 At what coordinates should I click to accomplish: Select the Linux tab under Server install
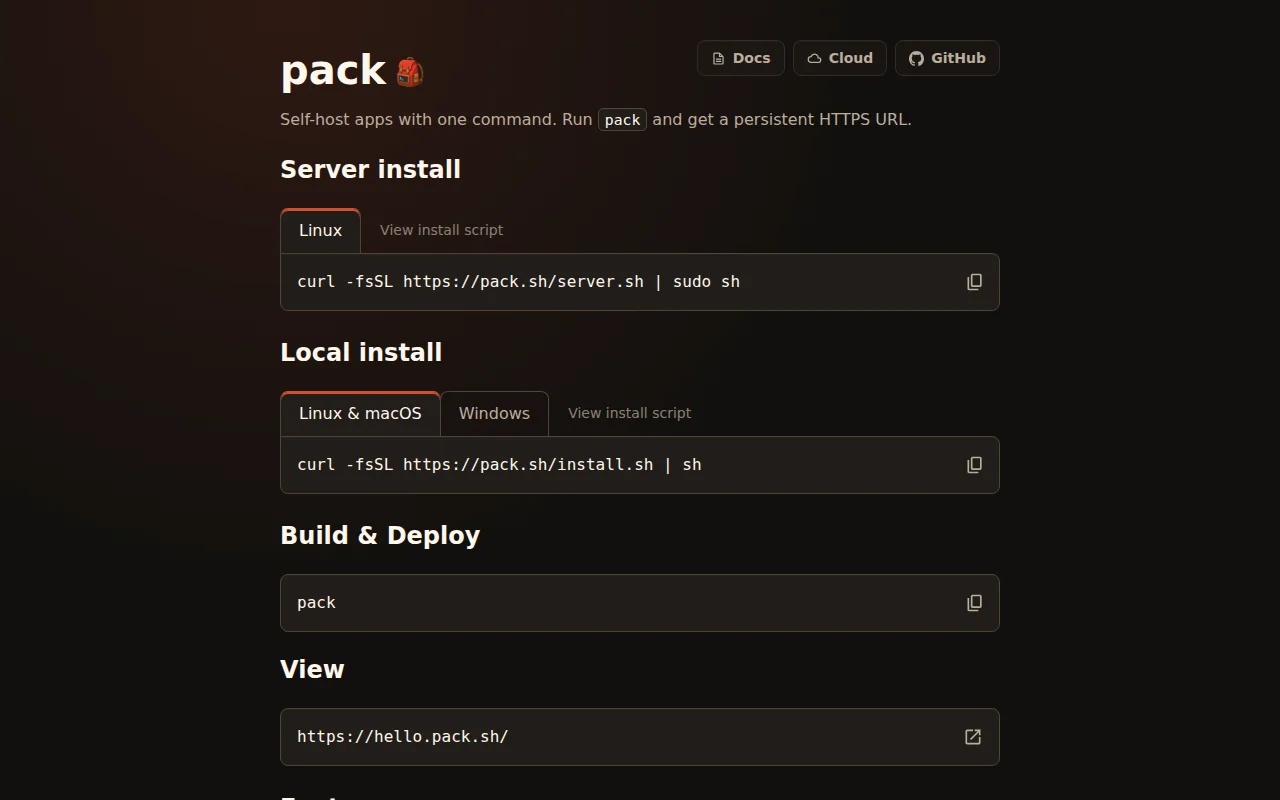(x=320, y=231)
